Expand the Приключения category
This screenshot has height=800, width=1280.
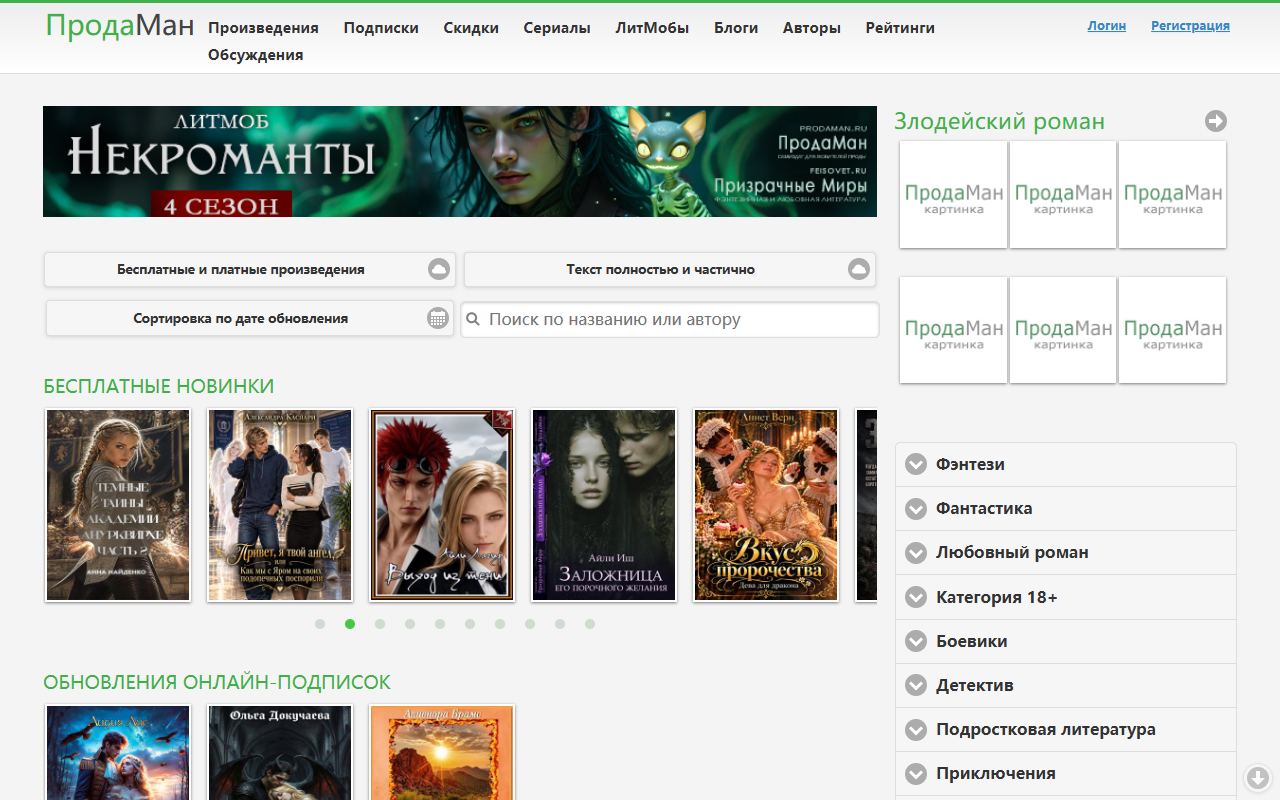coord(1066,773)
